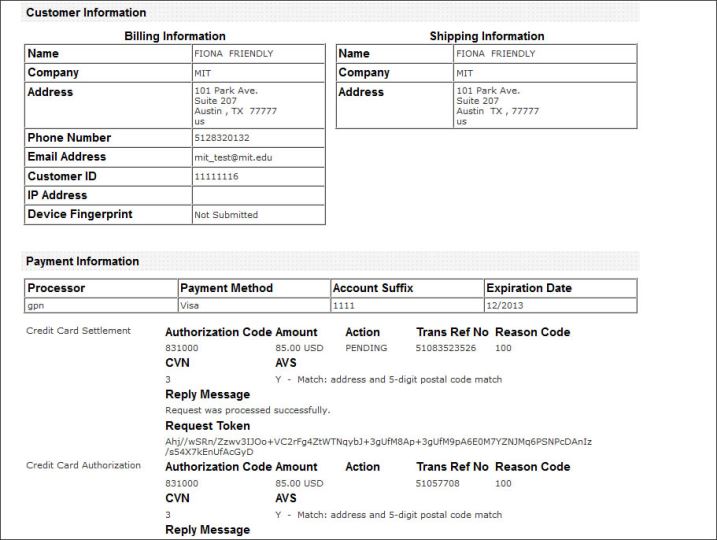Click the Visa payment method cell

(190, 305)
